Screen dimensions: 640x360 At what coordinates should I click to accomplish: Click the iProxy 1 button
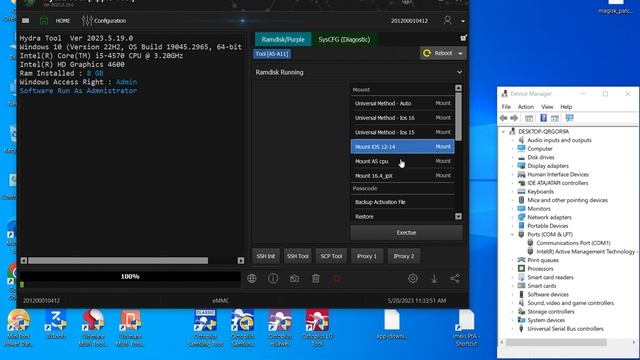(x=367, y=256)
